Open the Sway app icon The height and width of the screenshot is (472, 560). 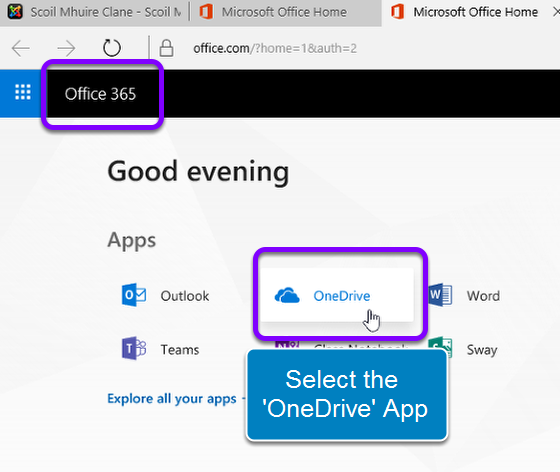tap(441, 346)
